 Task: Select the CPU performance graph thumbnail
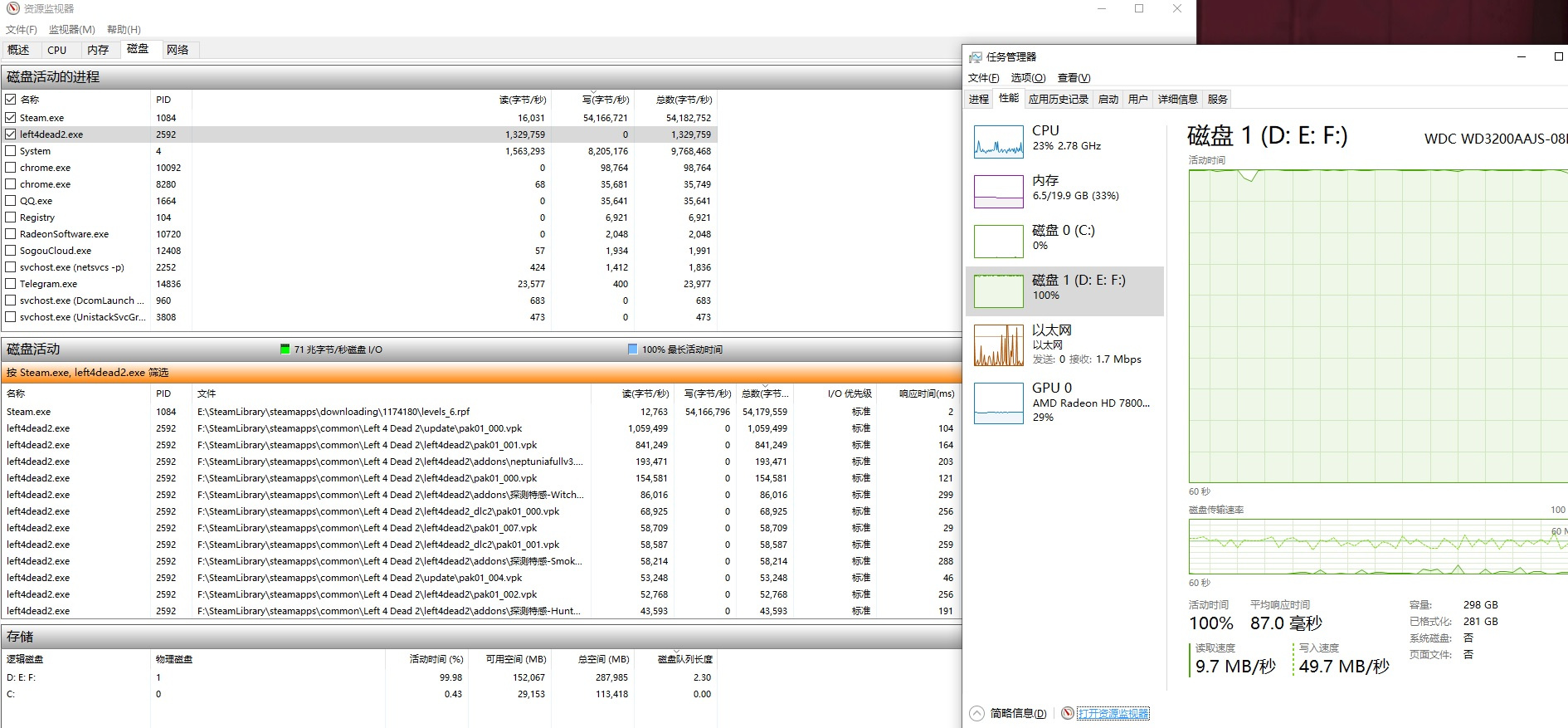tap(998, 141)
